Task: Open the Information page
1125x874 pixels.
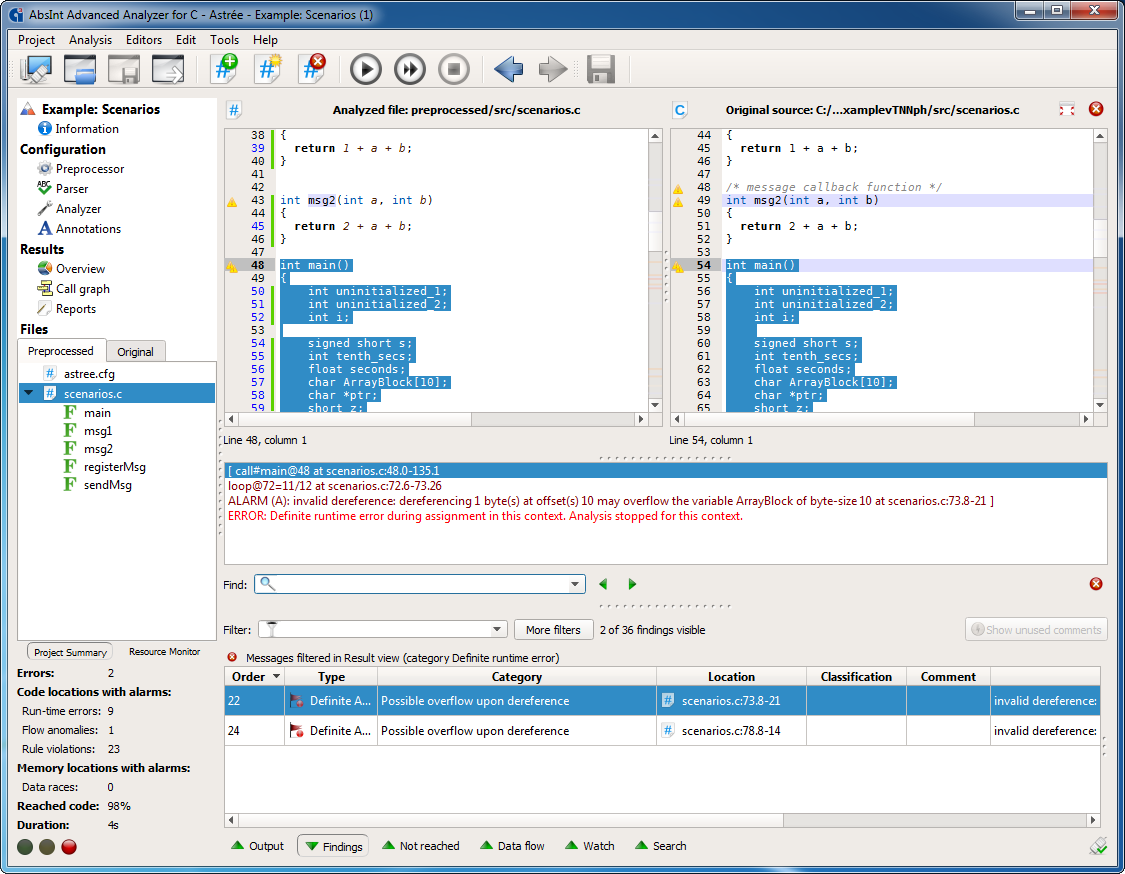Action: 87,129
